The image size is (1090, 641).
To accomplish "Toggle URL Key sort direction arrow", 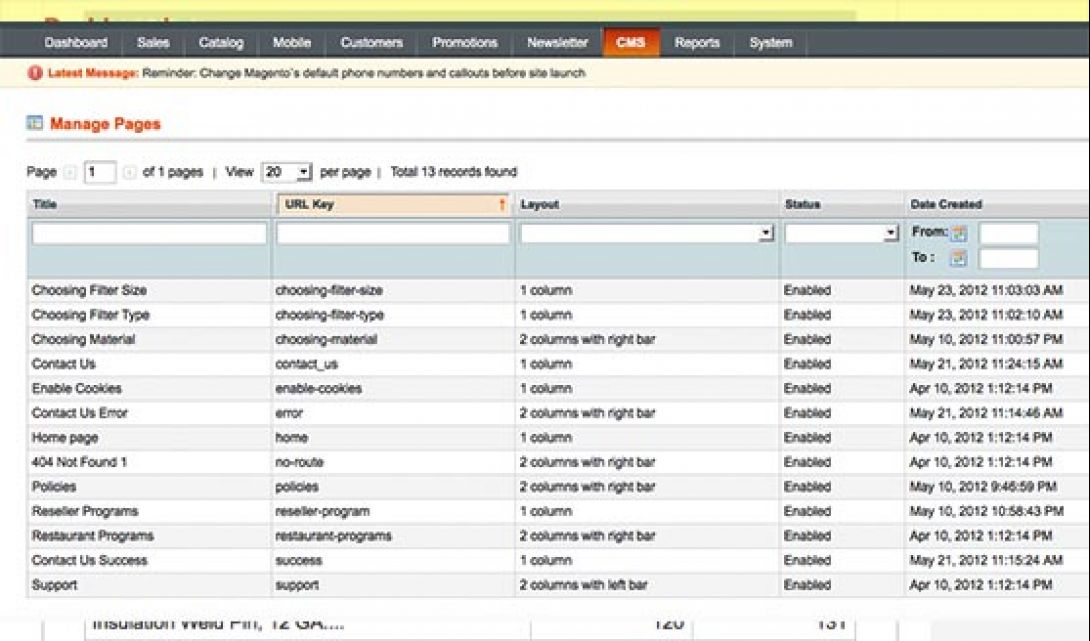I will tap(501, 204).
